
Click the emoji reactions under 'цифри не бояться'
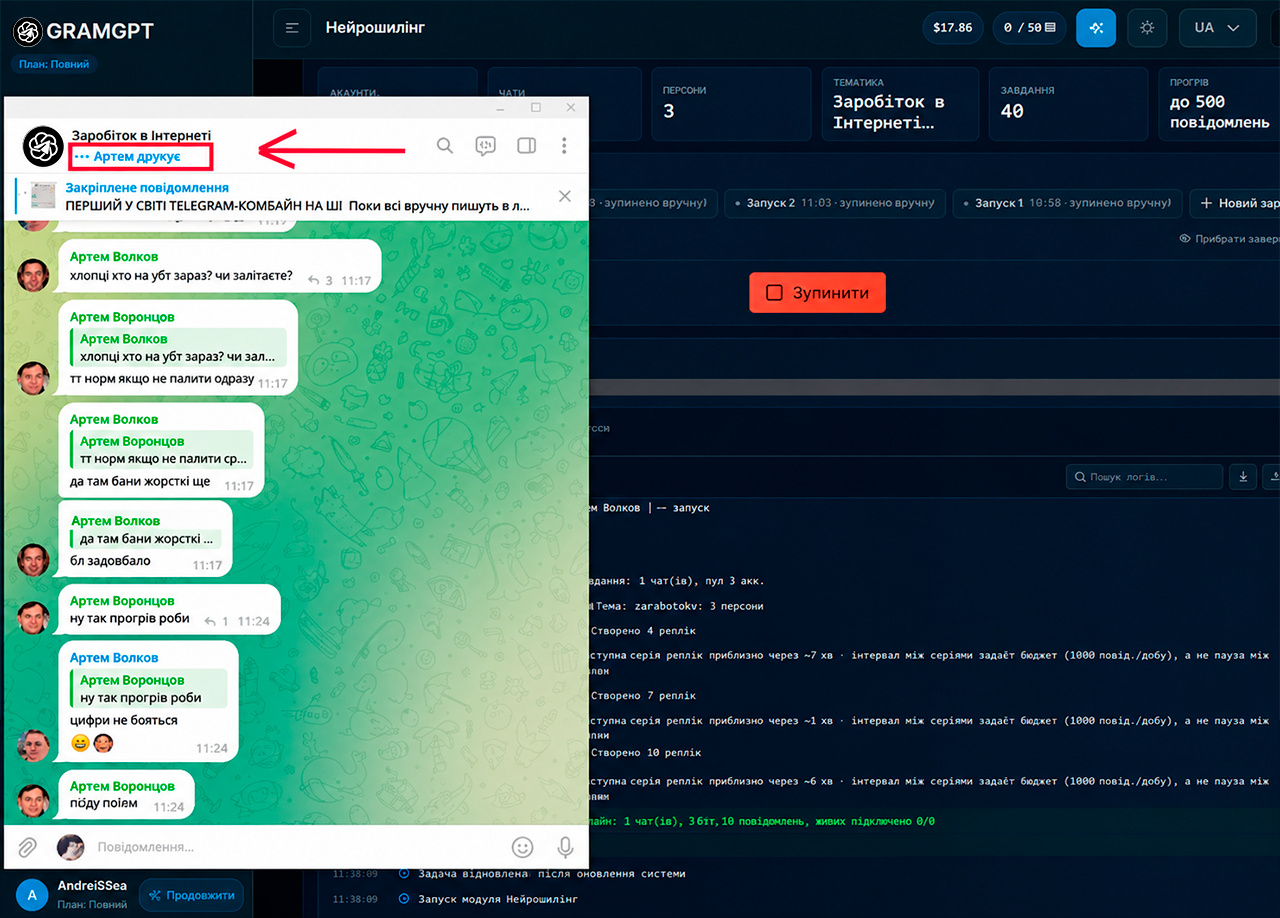(x=92, y=744)
